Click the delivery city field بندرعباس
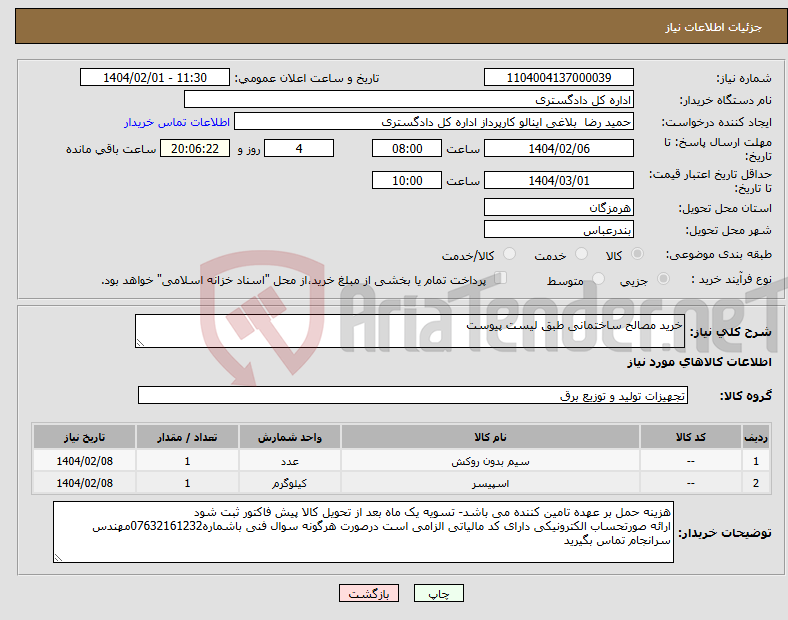 click(x=558, y=230)
